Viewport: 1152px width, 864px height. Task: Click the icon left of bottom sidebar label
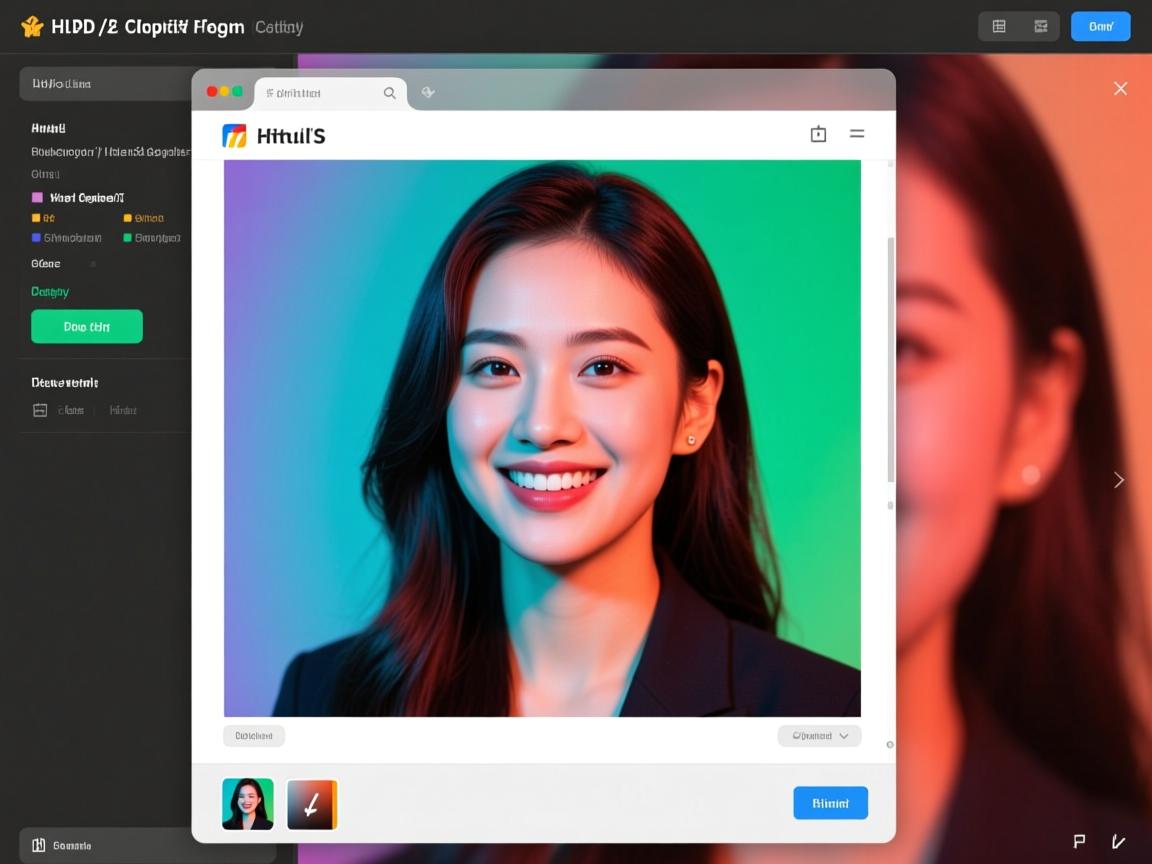tap(39, 845)
